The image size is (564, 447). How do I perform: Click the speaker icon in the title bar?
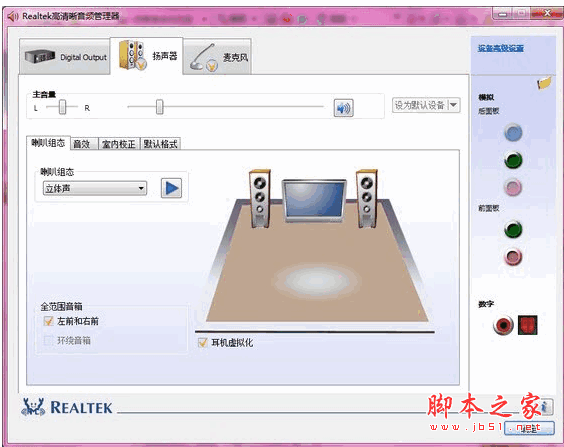pos(13,16)
